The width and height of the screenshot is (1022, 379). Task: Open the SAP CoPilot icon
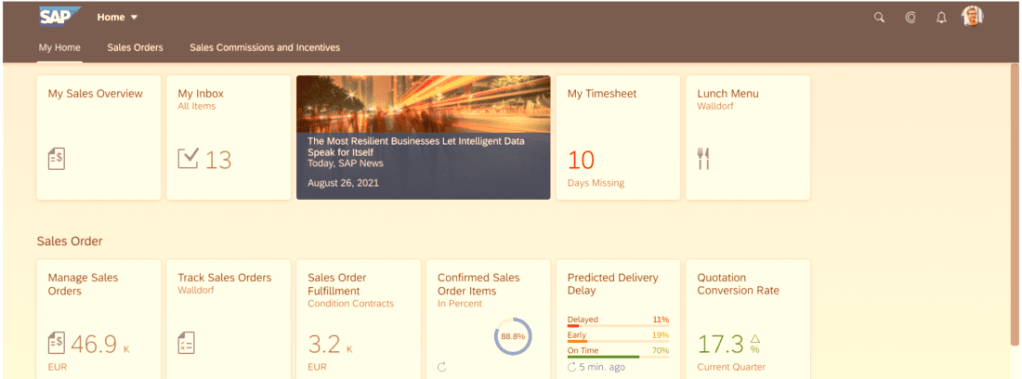(911, 18)
